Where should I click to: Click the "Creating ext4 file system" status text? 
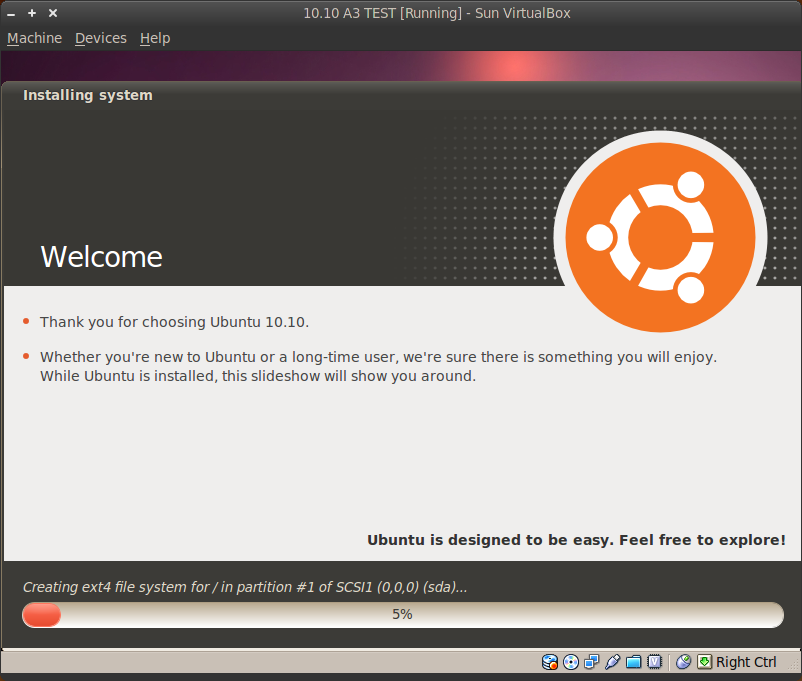[x=244, y=587]
